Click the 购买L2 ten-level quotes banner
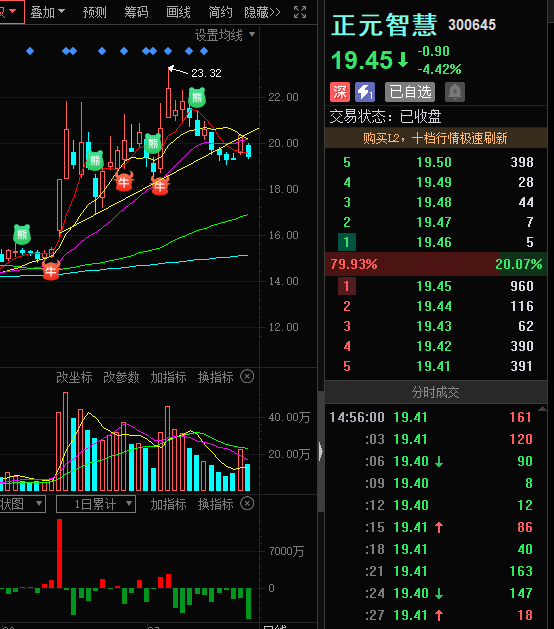This screenshot has height=629, width=554. click(x=436, y=138)
